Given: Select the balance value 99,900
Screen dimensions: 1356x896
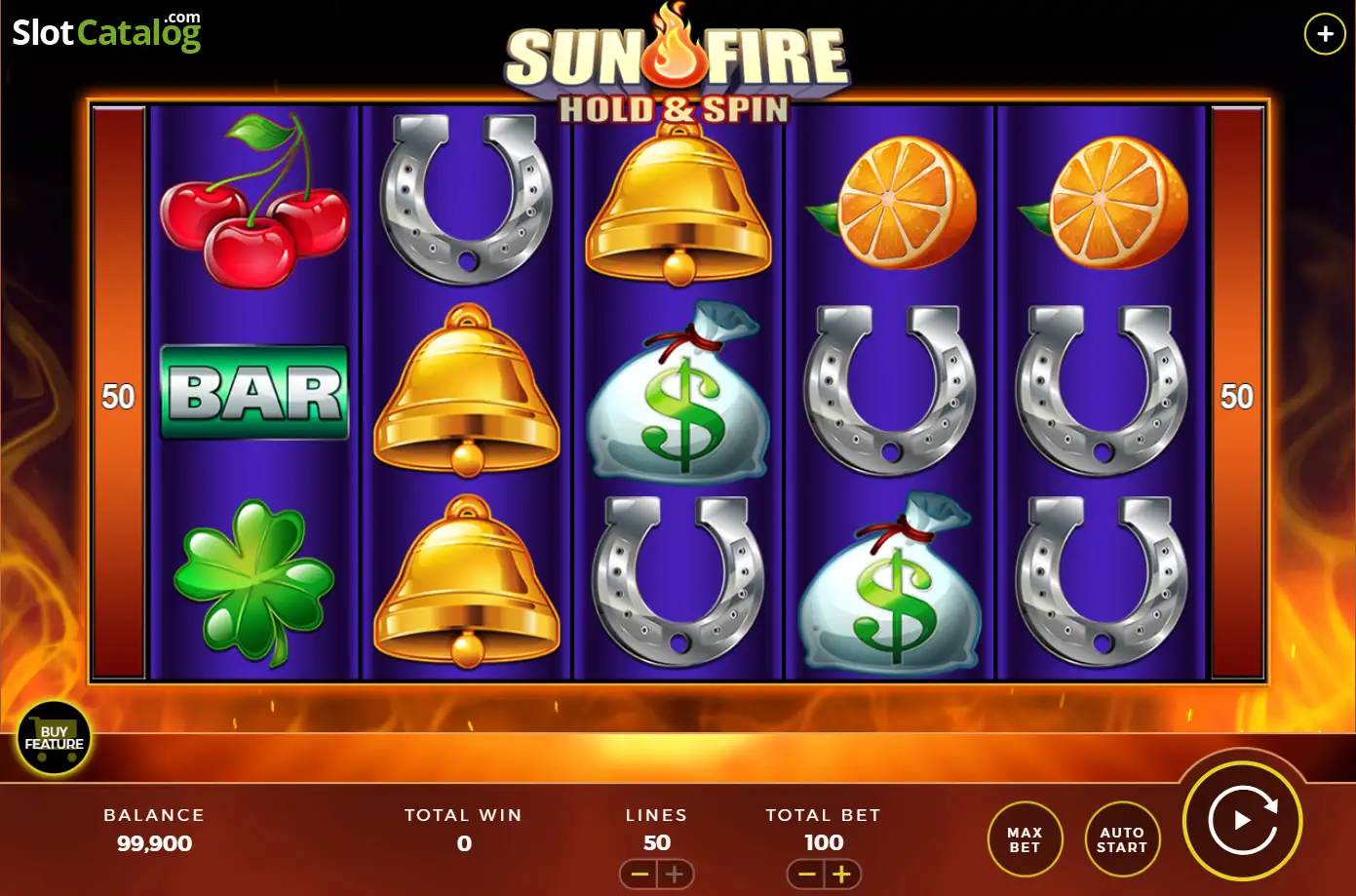Looking at the screenshot, I should click(x=155, y=843).
